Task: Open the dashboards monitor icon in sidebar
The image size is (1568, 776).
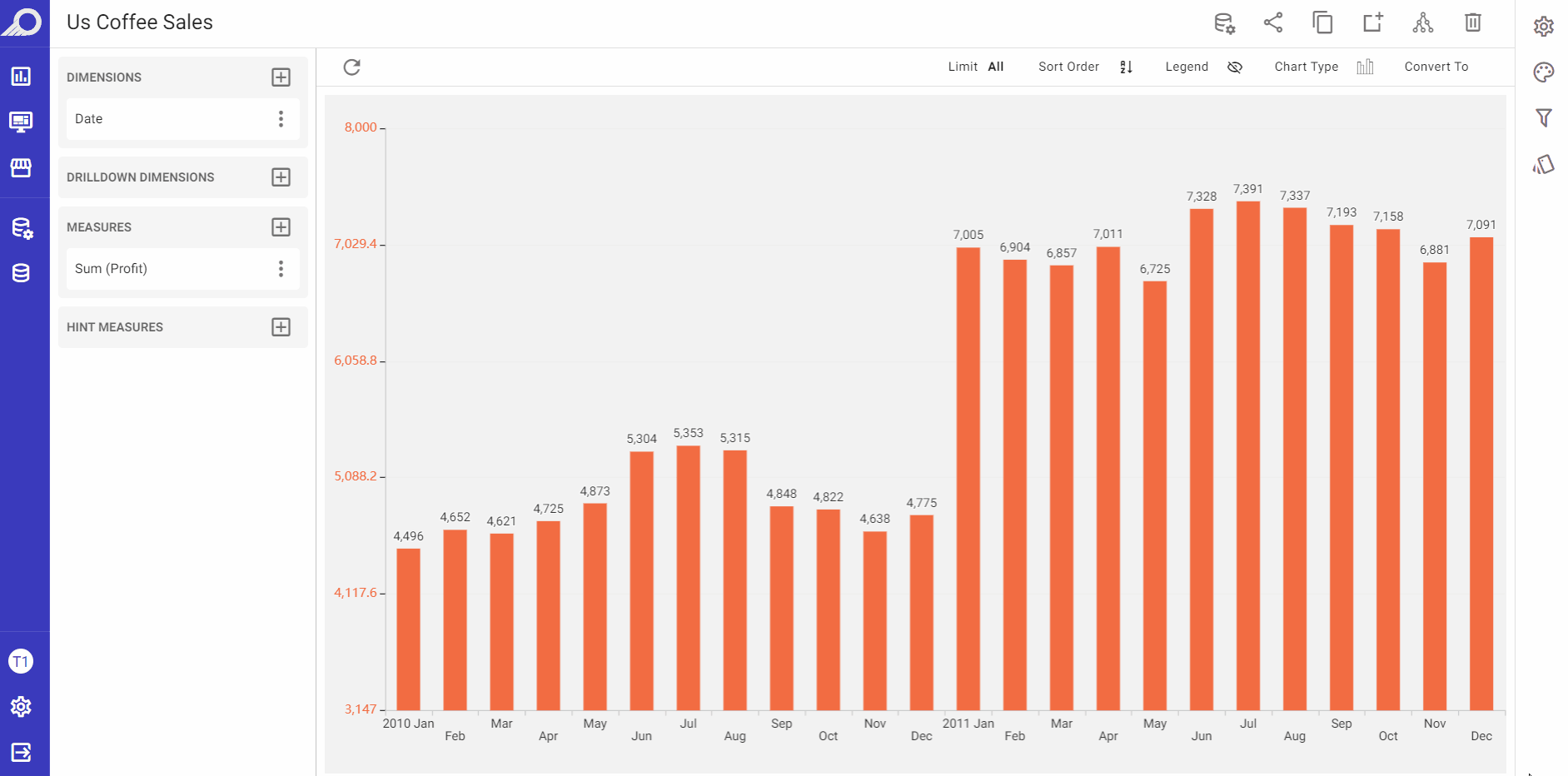Action: click(21, 122)
